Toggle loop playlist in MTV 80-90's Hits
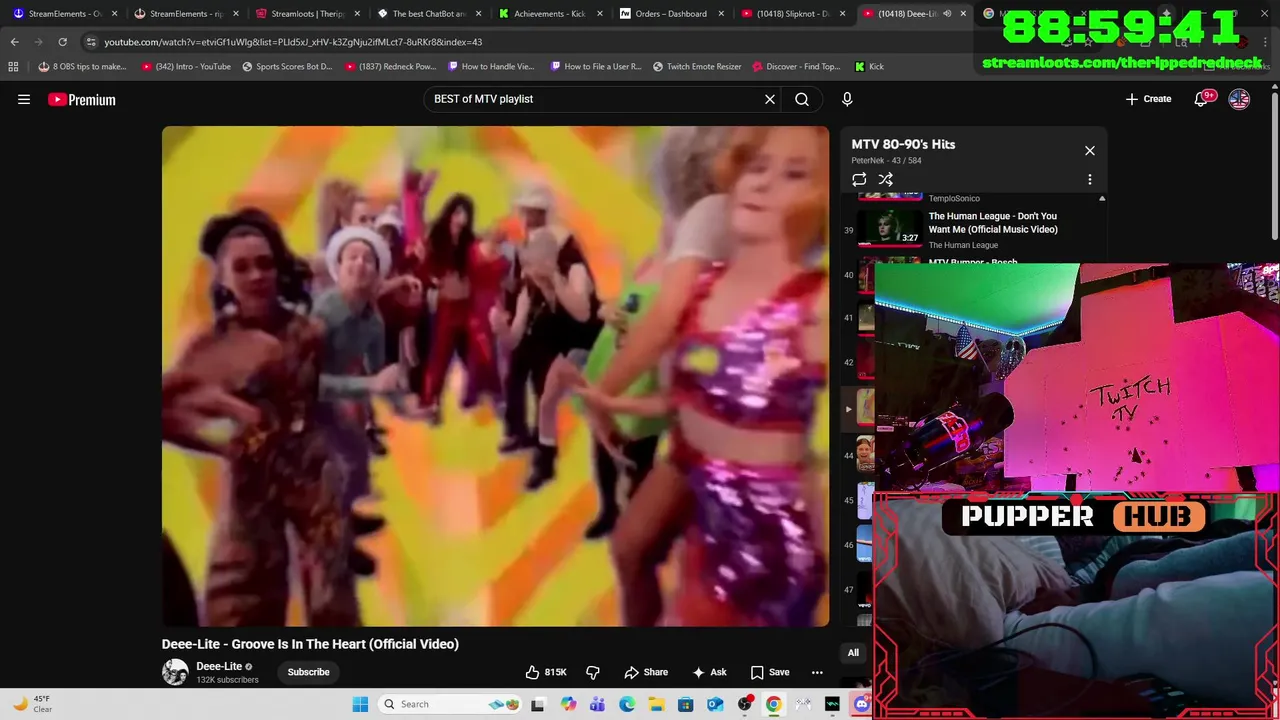 coord(859,179)
